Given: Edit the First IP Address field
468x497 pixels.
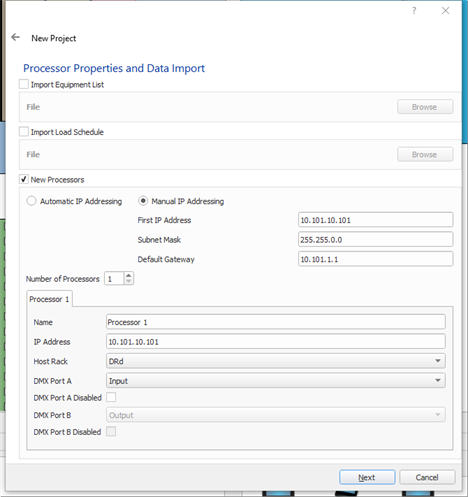Looking at the screenshot, I should click(376, 220).
